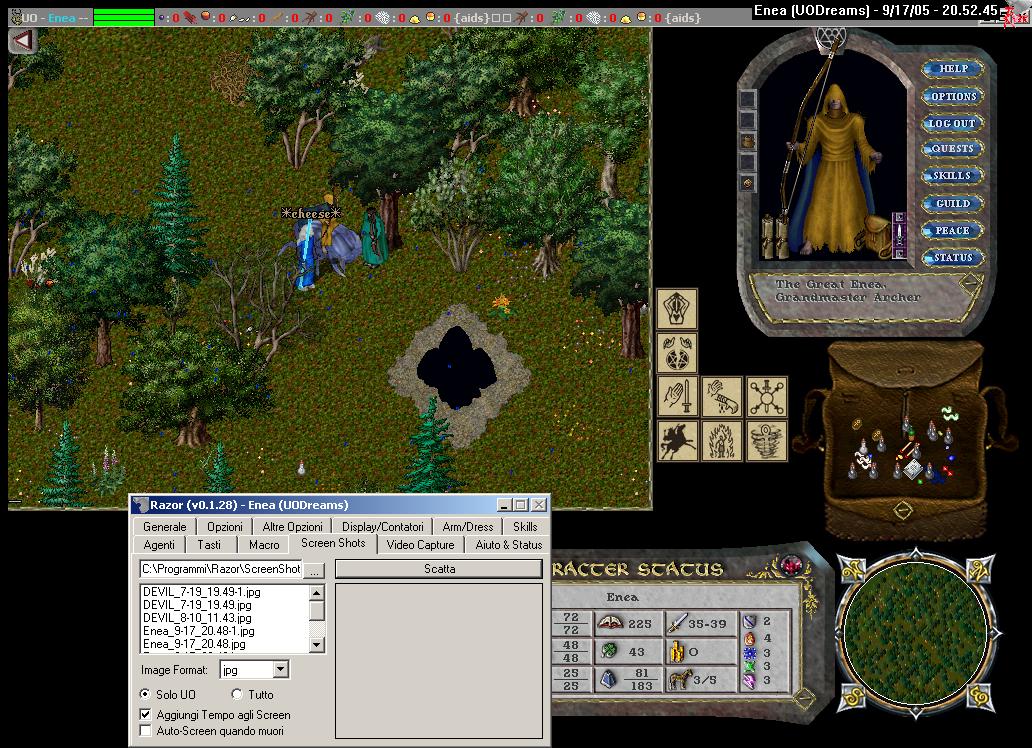Cast the horse rider spell icon
The width and height of the screenshot is (1032, 748).
click(677, 441)
